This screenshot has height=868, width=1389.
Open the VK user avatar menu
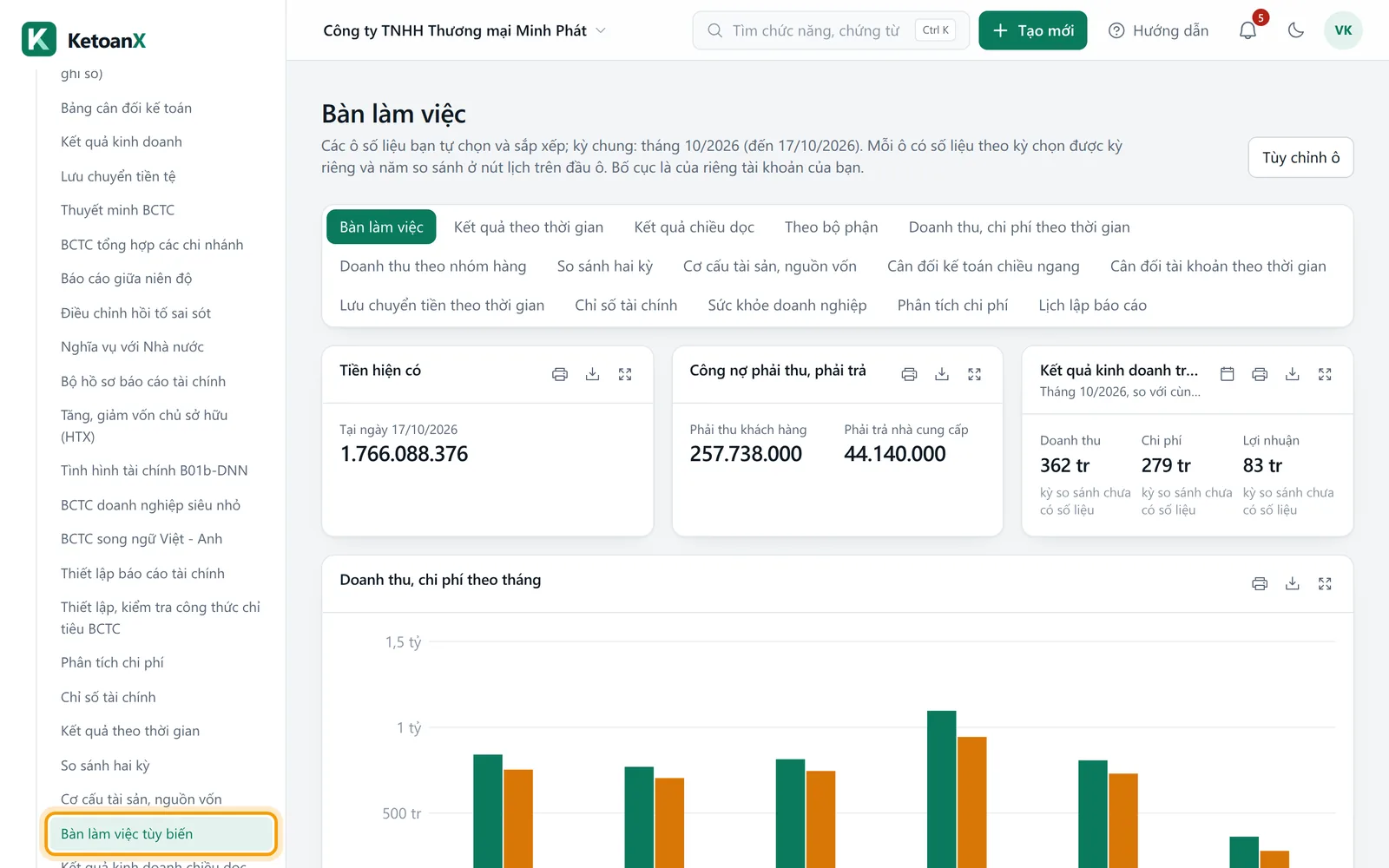[x=1343, y=30]
